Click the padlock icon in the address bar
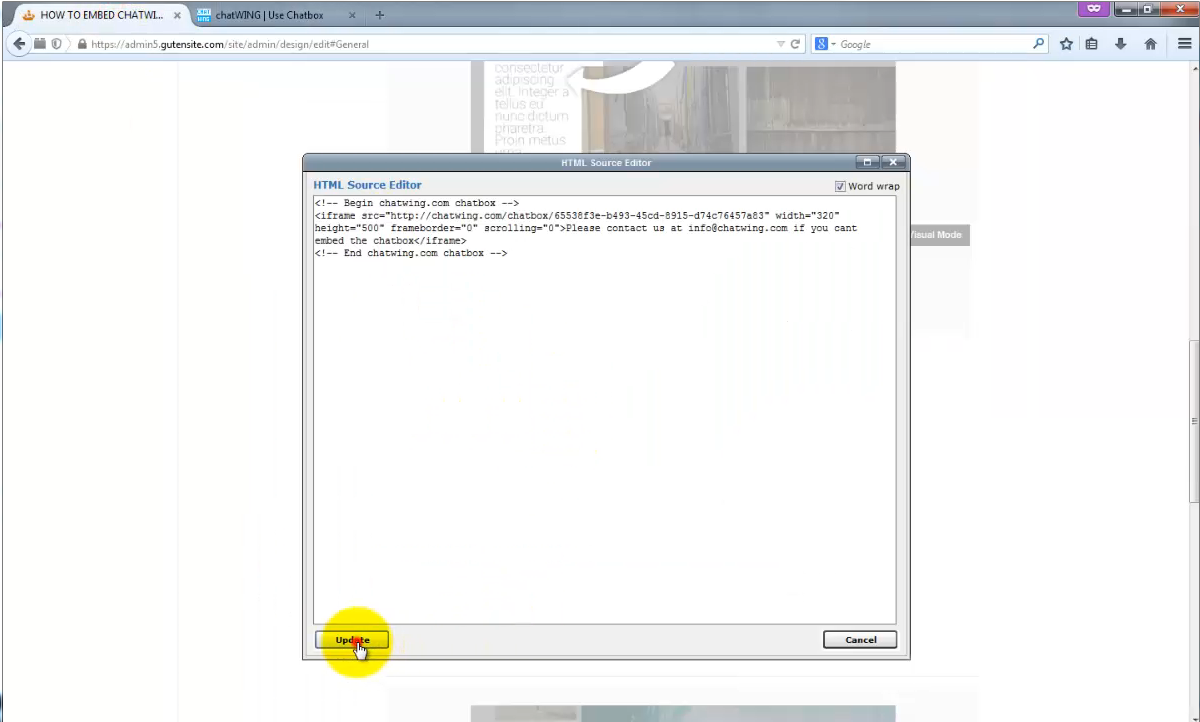This screenshot has height=722, width=1200. point(82,44)
